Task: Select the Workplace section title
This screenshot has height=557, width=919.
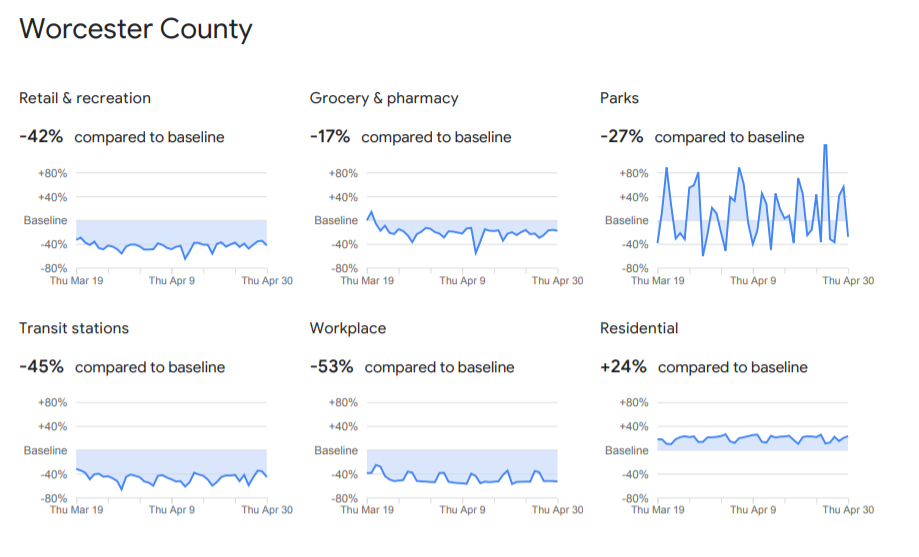Action: point(347,328)
